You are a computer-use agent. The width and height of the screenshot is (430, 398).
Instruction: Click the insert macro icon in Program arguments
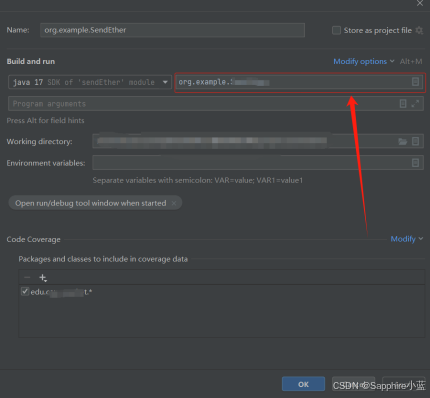(x=403, y=104)
